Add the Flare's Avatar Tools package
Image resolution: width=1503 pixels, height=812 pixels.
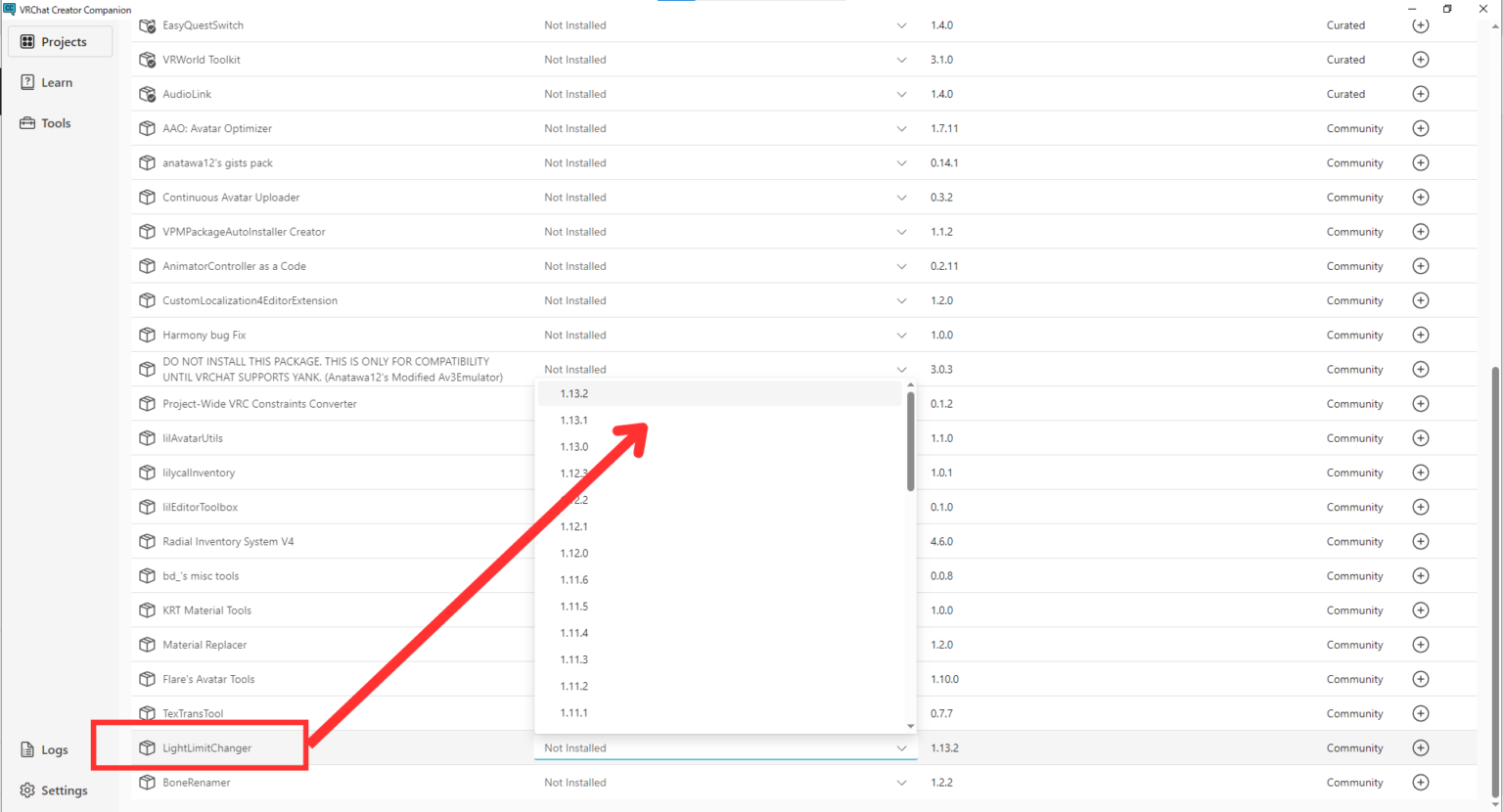click(x=1421, y=679)
